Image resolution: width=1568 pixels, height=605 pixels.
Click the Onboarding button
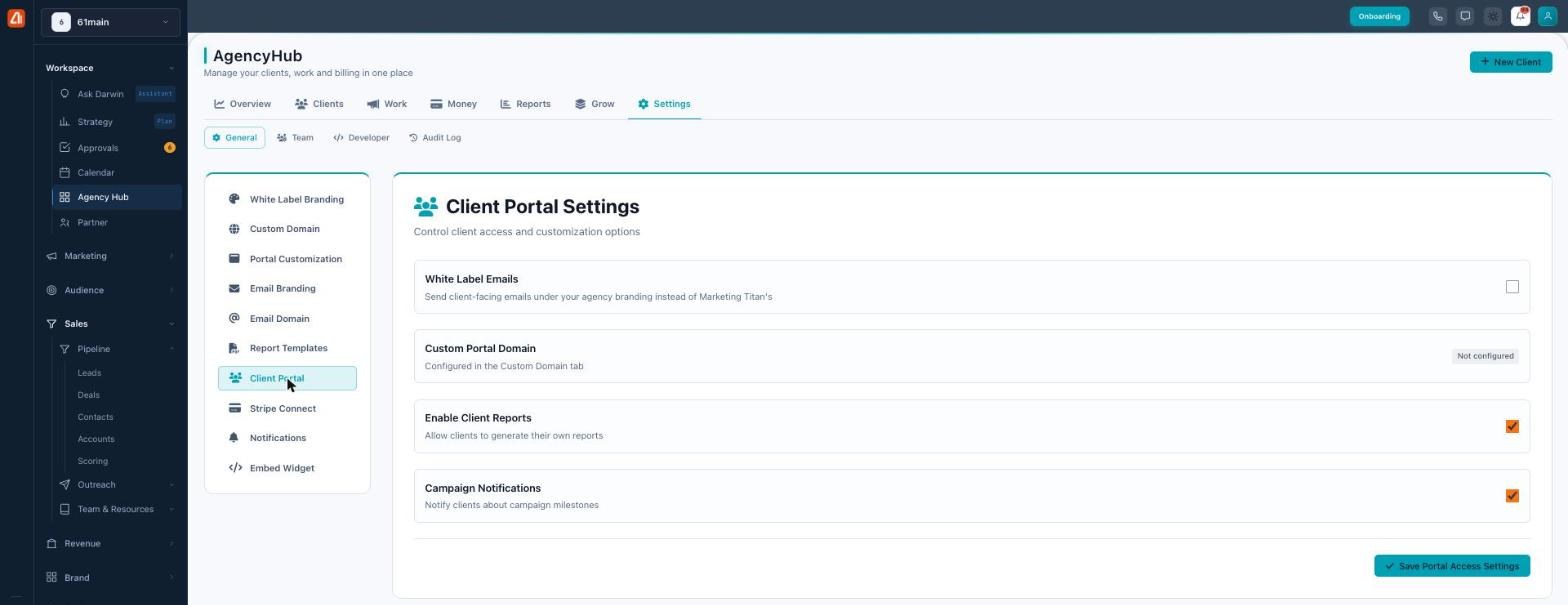coord(1379,16)
